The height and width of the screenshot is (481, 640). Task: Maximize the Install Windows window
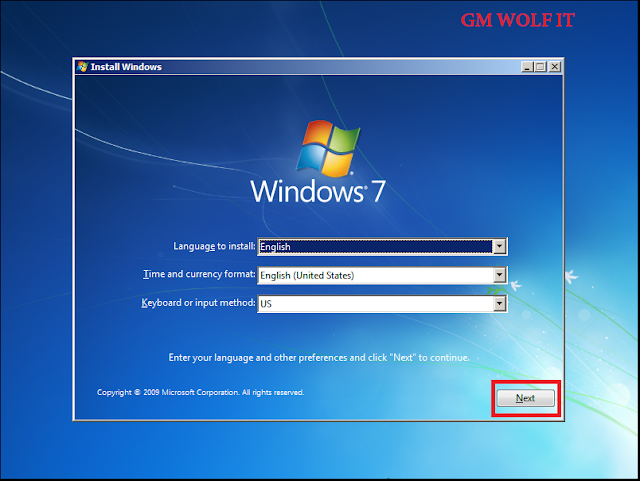coord(541,67)
